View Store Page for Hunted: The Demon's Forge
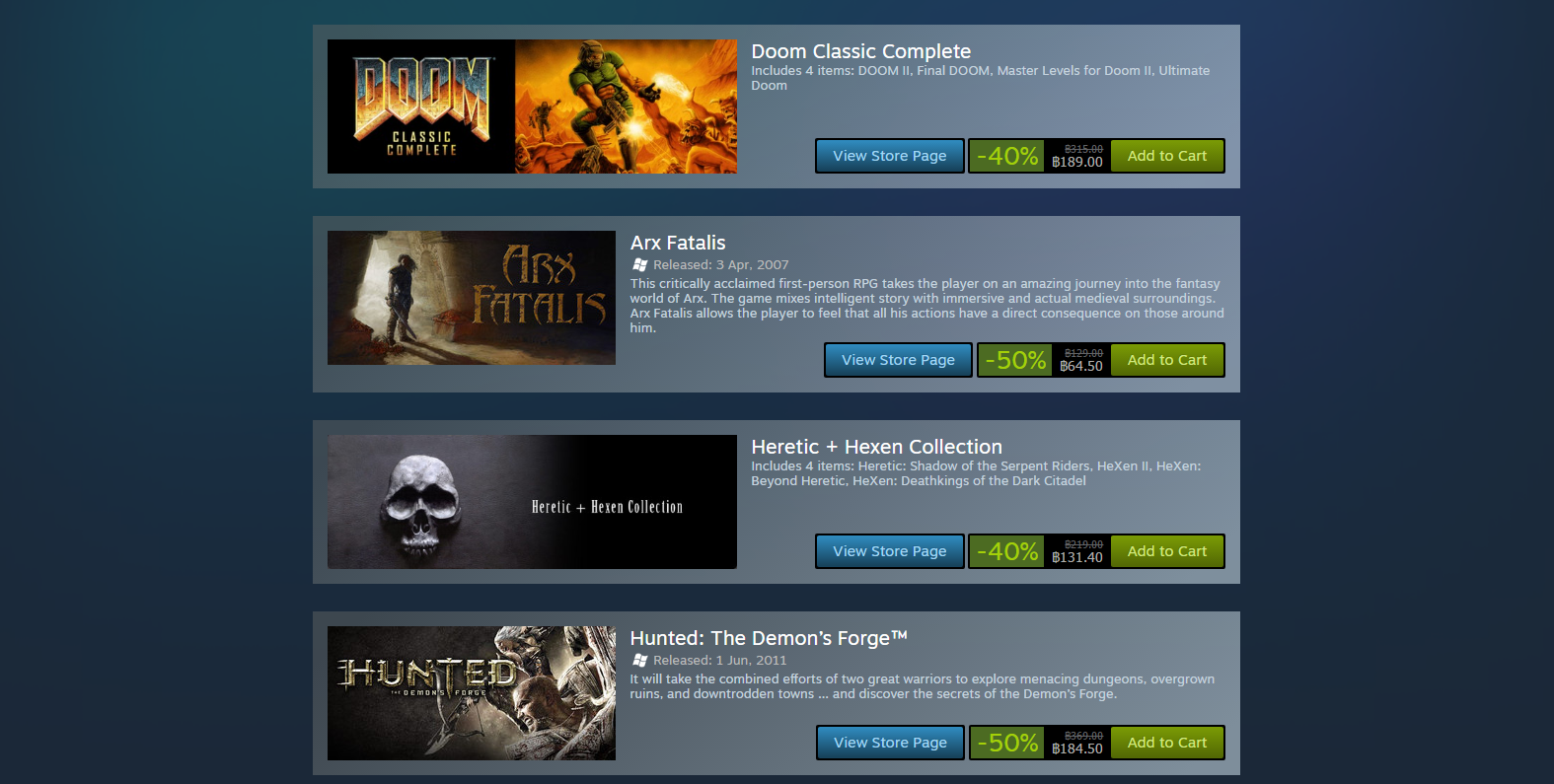Image resolution: width=1554 pixels, height=784 pixels. 891,743
